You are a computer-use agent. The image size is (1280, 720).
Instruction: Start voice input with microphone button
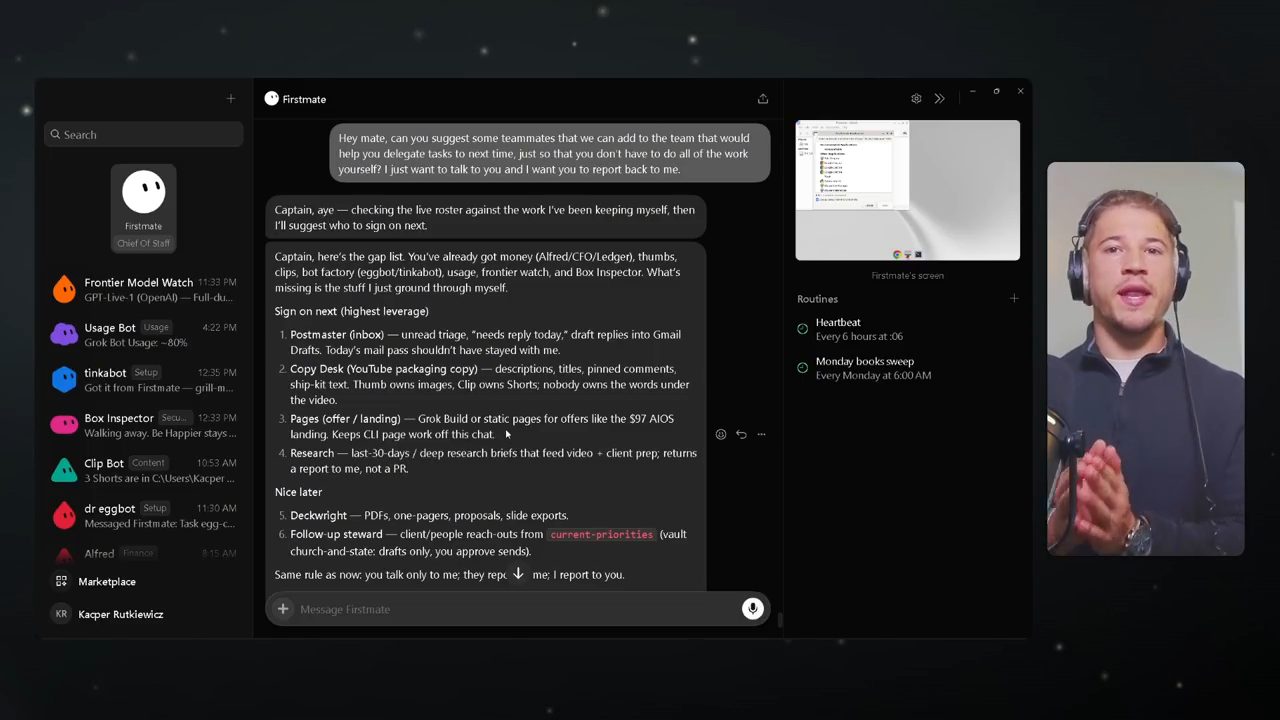pyautogui.click(x=753, y=609)
